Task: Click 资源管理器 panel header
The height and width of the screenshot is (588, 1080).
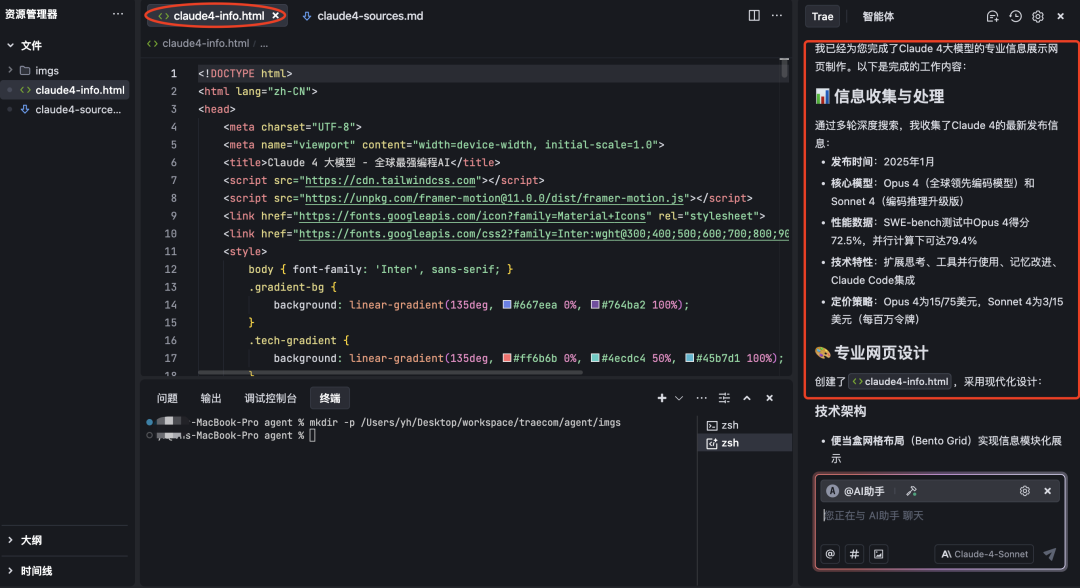Action: pyautogui.click(x=31, y=14)
